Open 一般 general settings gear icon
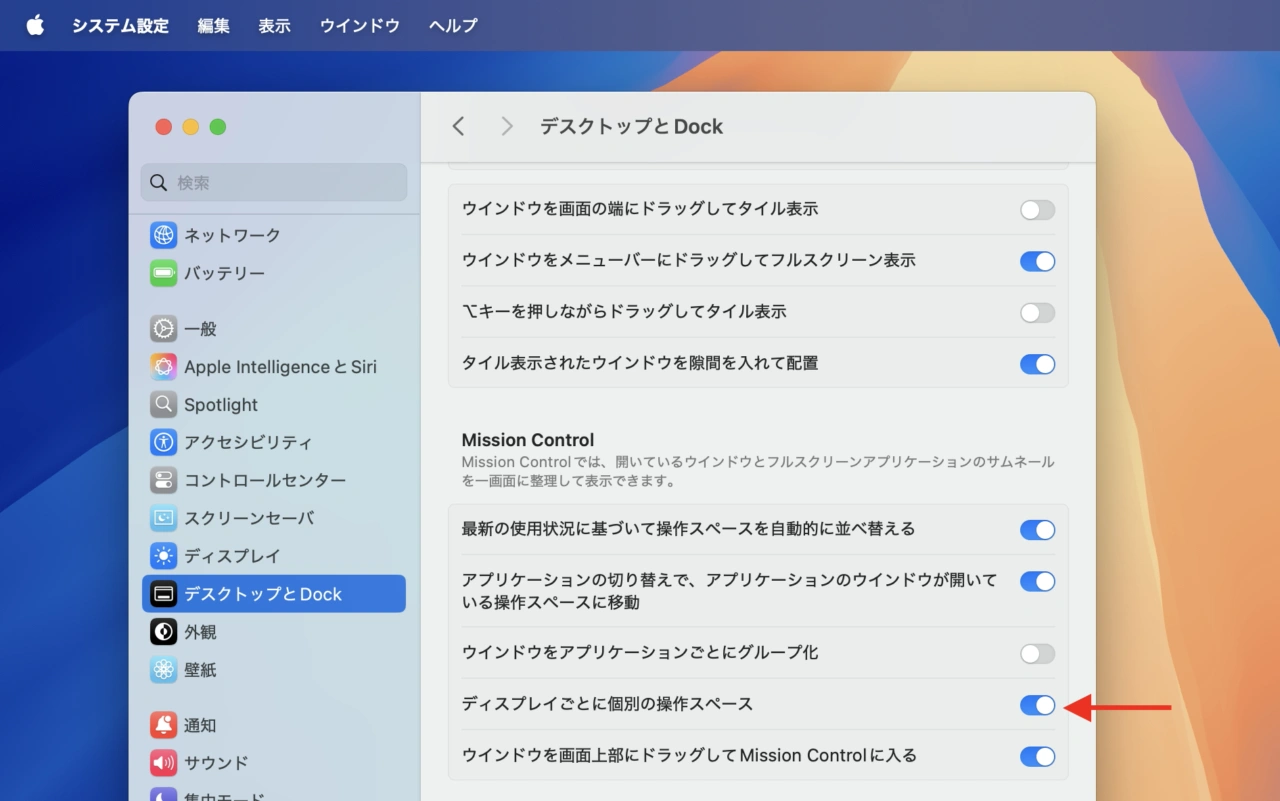This screenshot has width=1280, height=801. coord(164,329)
